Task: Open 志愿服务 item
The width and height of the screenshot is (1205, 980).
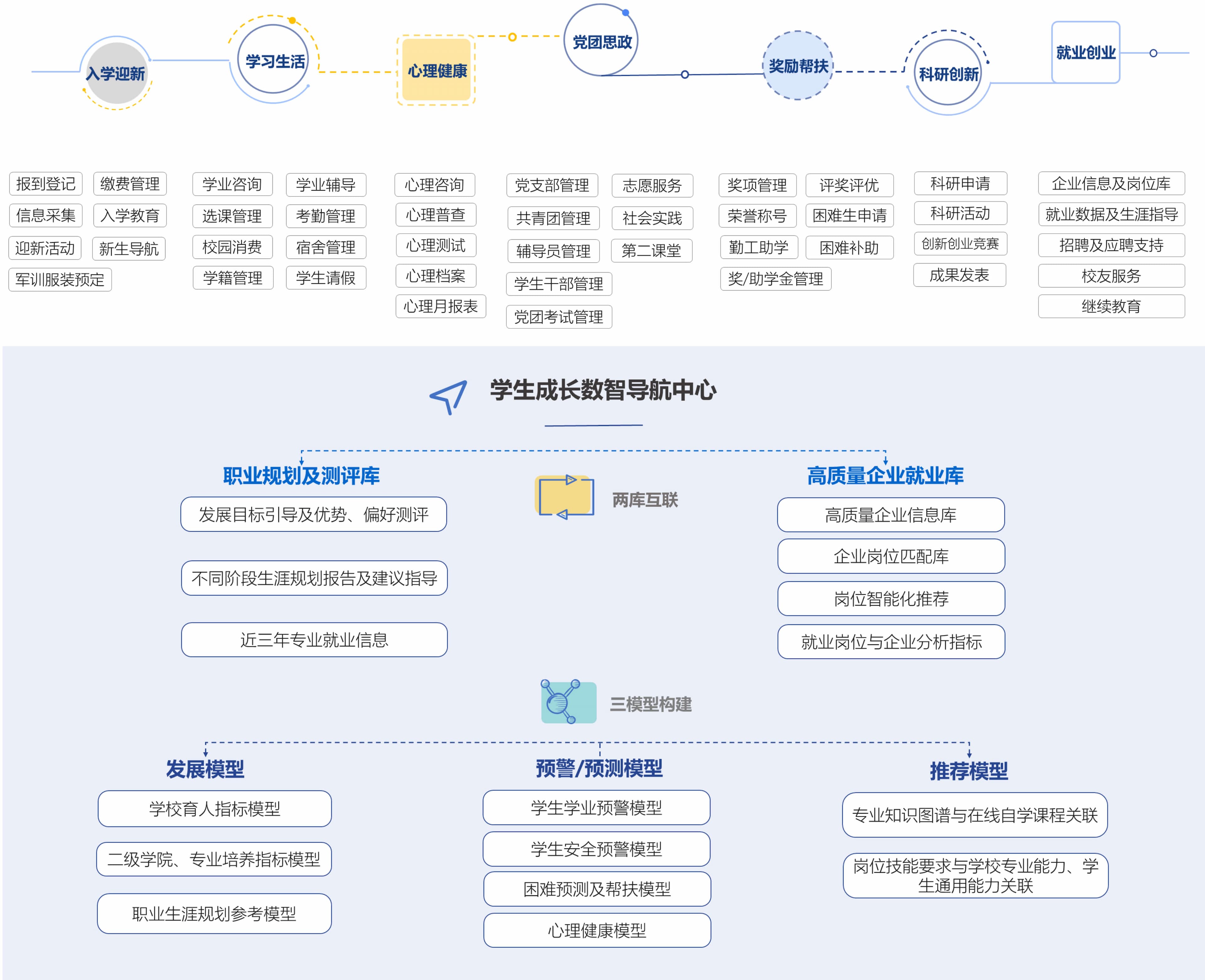Action: (652, 185)
